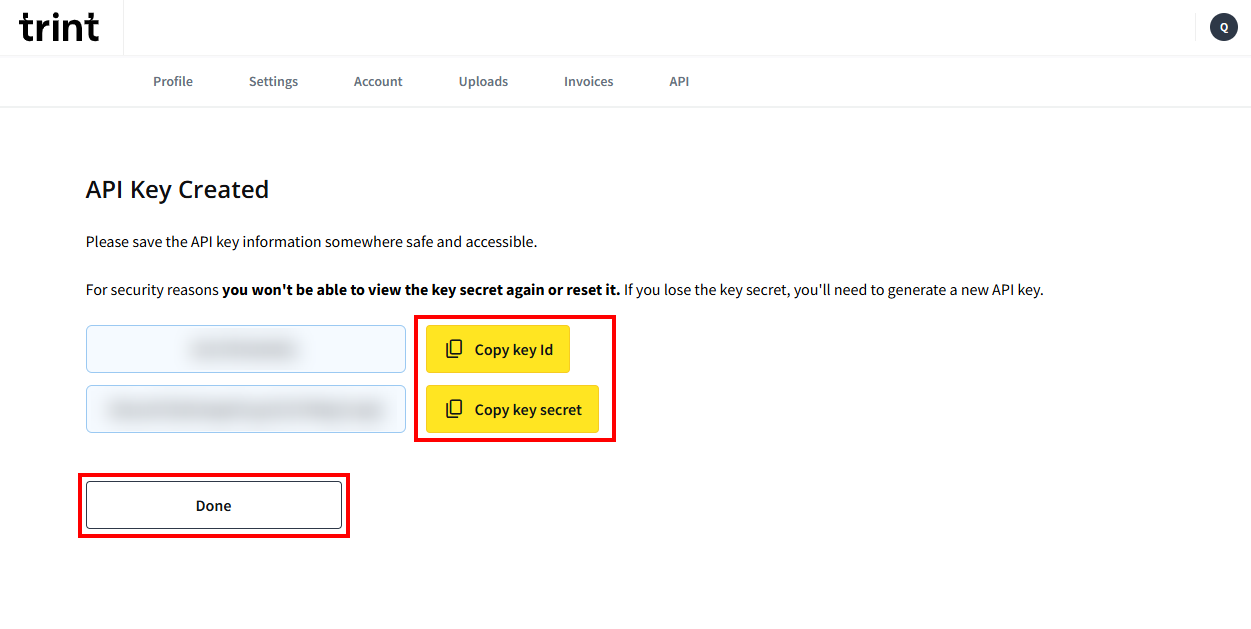The width and height of the screenshot is (1251, 629).
Task: Open the Settings tab
Action: coord(273,81)
